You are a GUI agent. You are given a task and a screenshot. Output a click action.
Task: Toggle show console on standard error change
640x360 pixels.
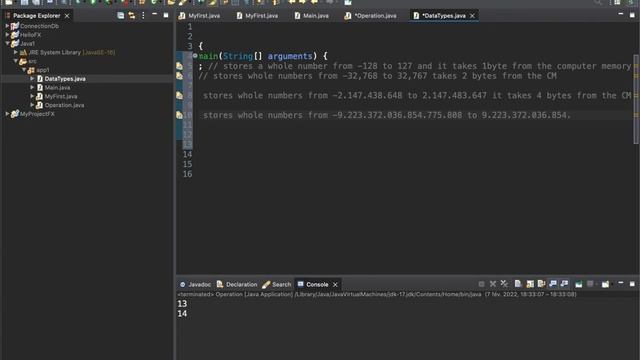coord(564,284)
